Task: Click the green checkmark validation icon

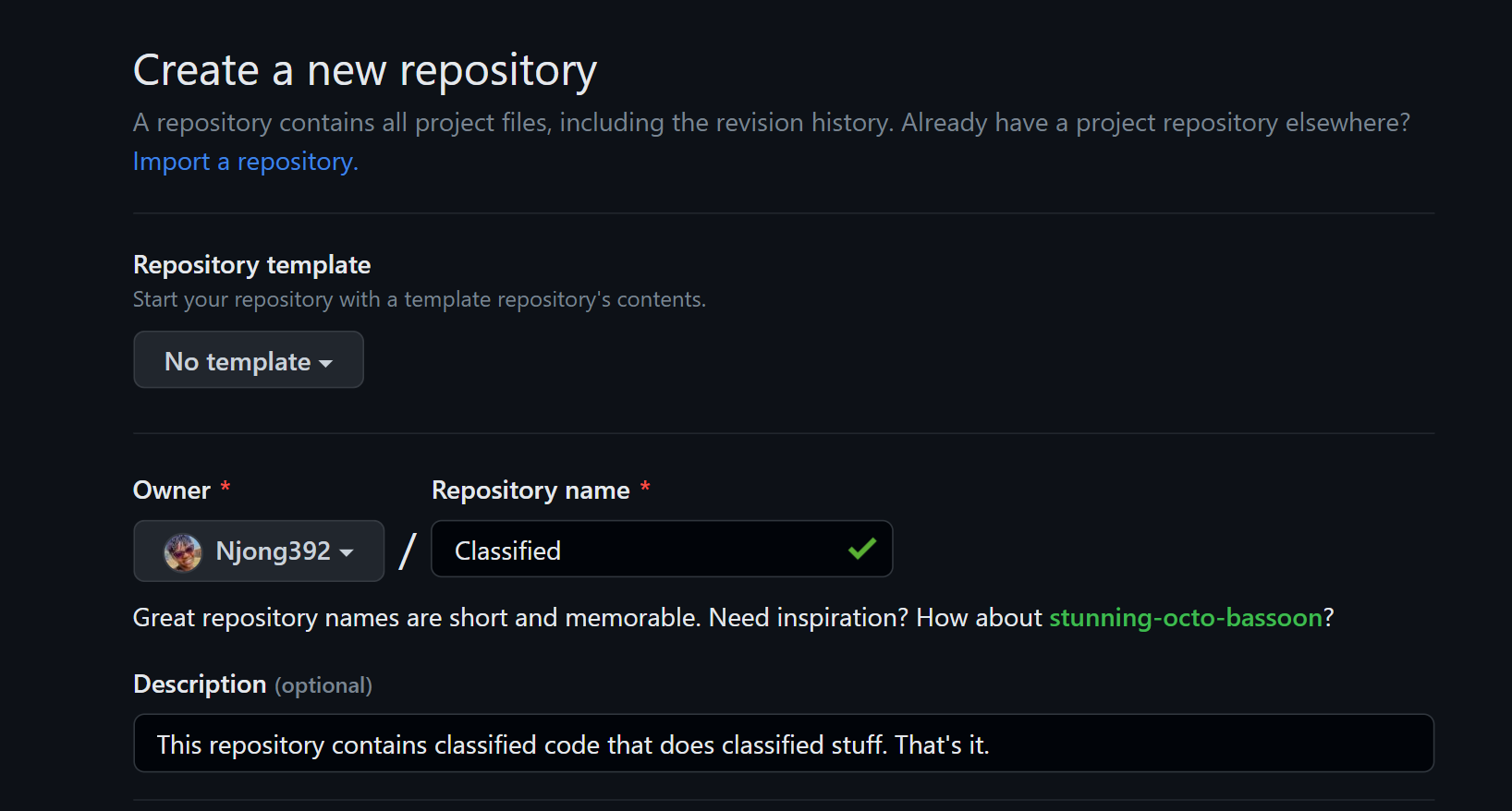Action: click(x=861, y=549)
